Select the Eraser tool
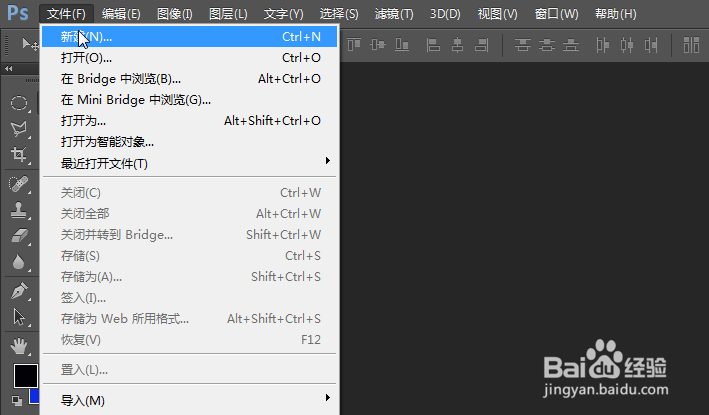Screen dimensions: 709x415 click(19, 236)
